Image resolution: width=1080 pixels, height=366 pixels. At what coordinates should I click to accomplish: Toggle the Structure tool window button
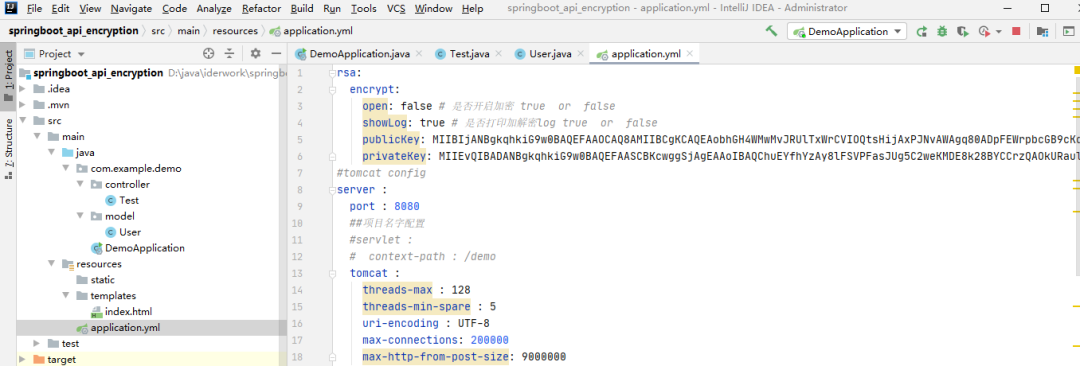(x=8, y=148)
